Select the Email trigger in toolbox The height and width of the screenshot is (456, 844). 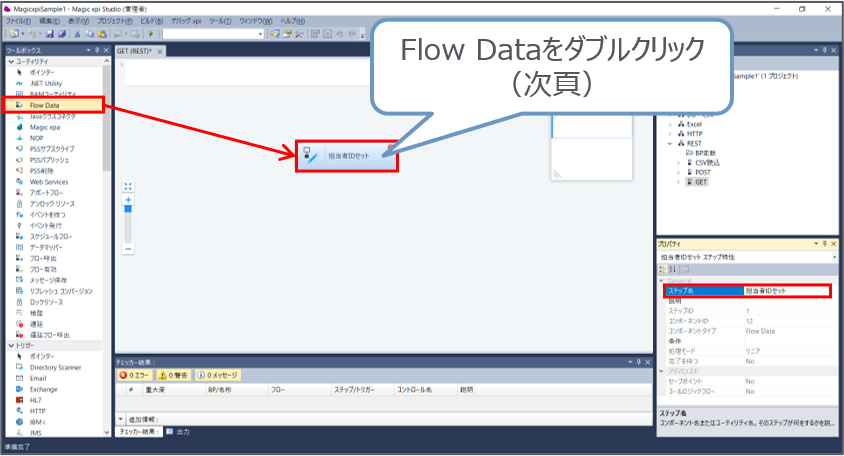[x=38, y=378]
